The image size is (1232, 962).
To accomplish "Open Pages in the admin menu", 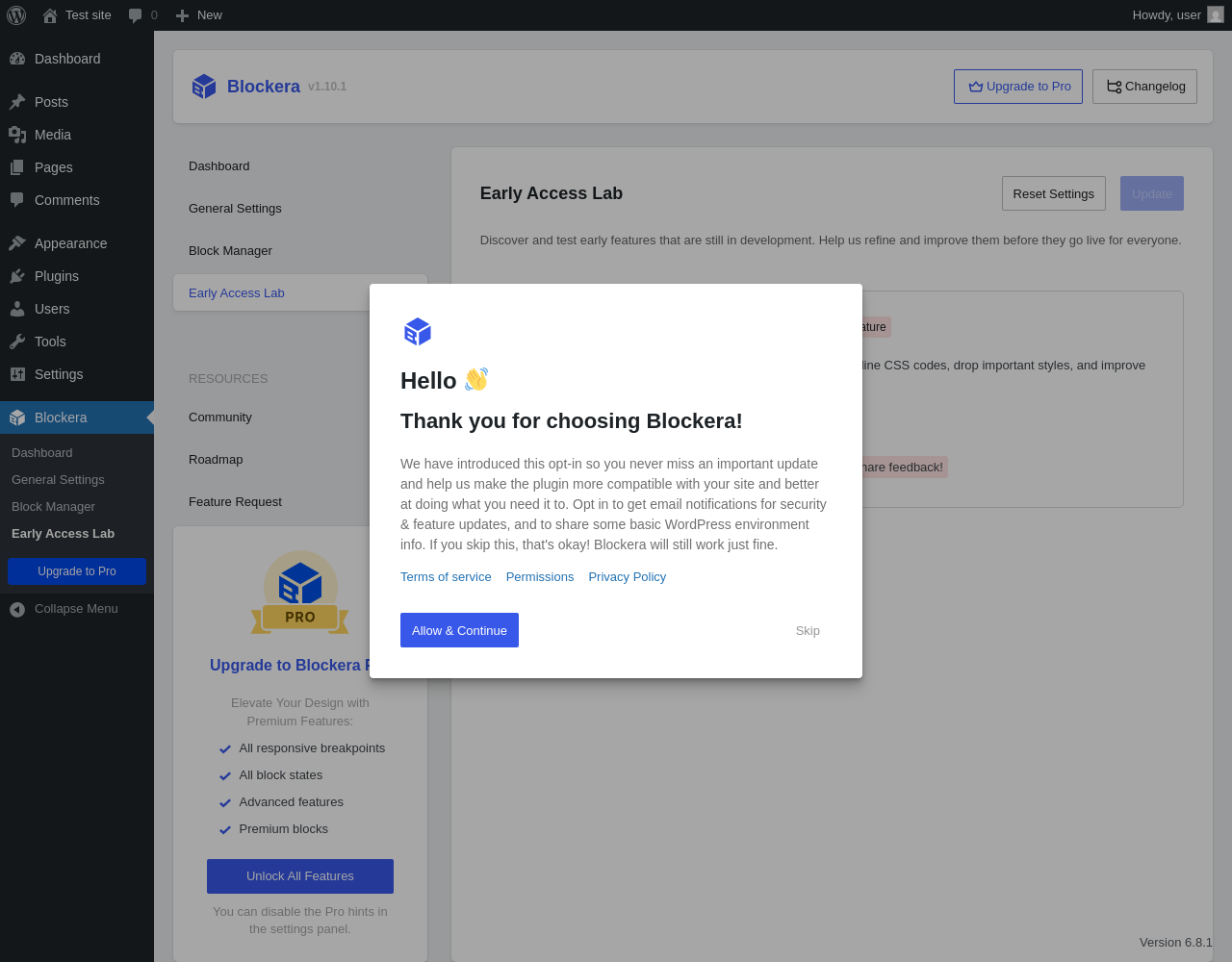I will (x=77, y=167).
